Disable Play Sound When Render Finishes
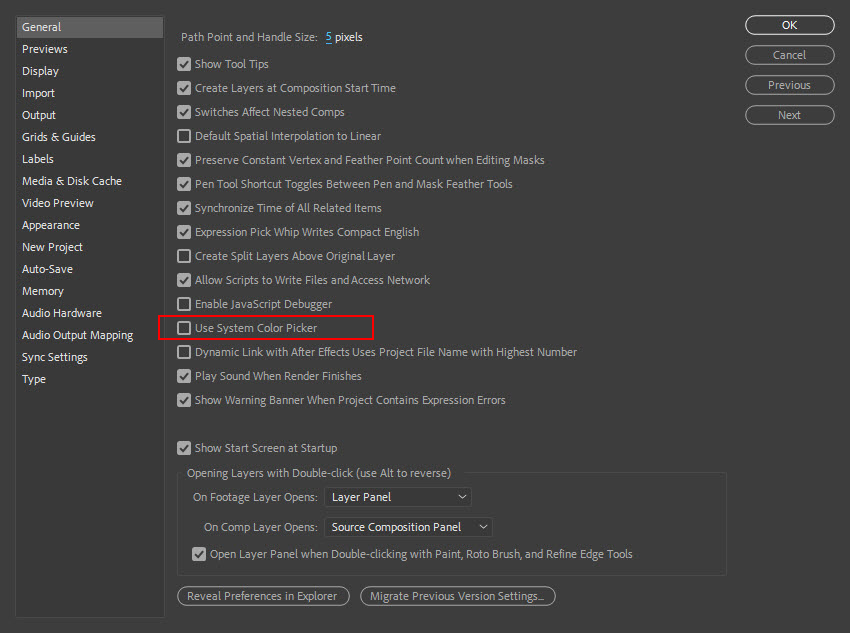850x633 pixels. coord(184,376)
